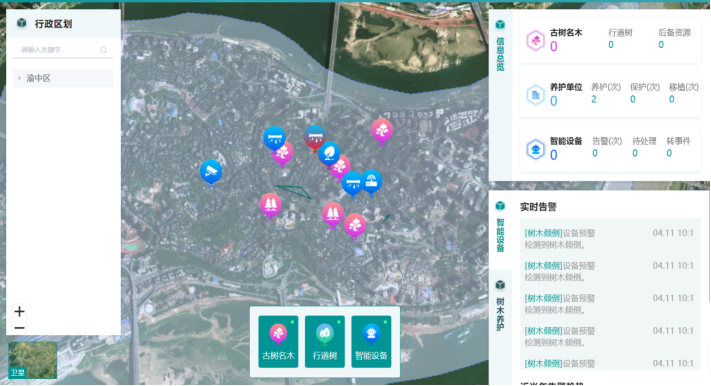Zoom out with the minus button
711x386 pixels.
coord(19,327)
